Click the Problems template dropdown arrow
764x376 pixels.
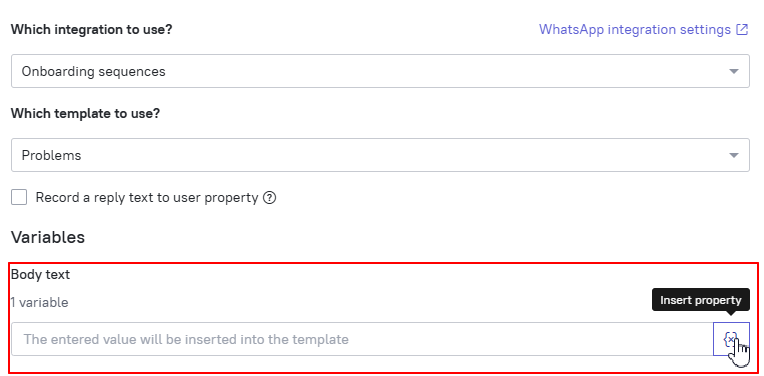pos(733,155)
